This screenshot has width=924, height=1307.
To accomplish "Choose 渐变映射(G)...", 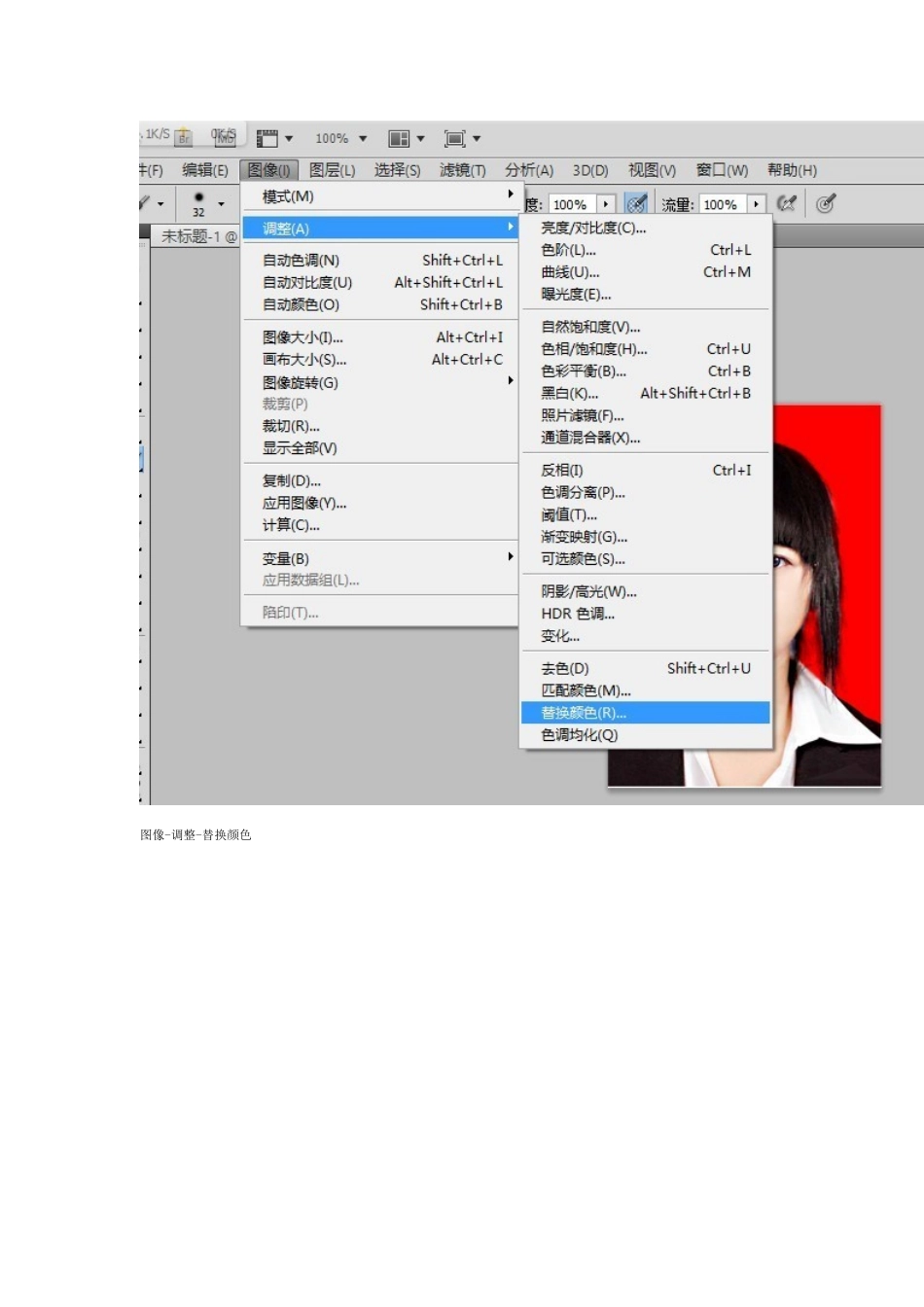I will tap(646, 537).
